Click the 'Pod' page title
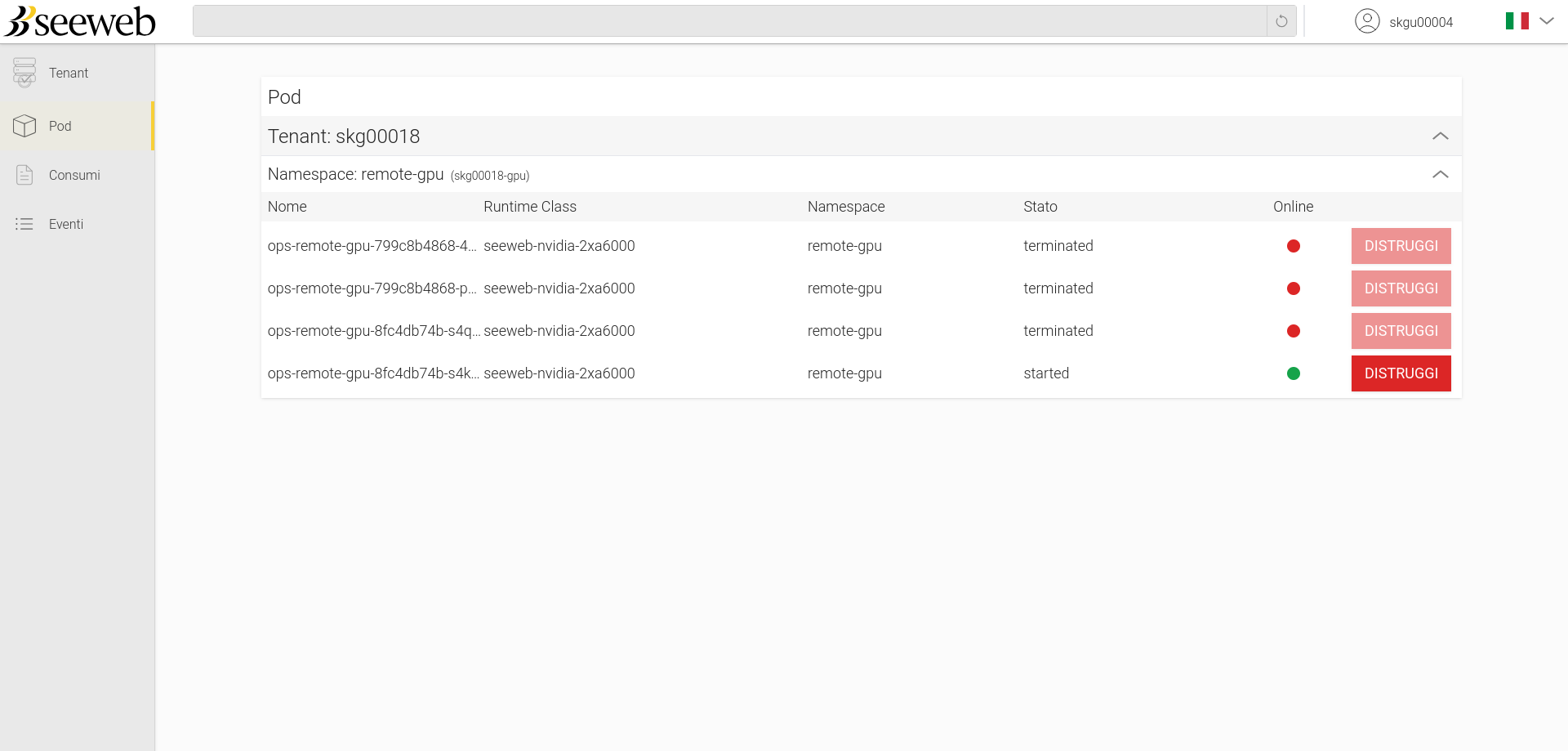 (284, 97)
